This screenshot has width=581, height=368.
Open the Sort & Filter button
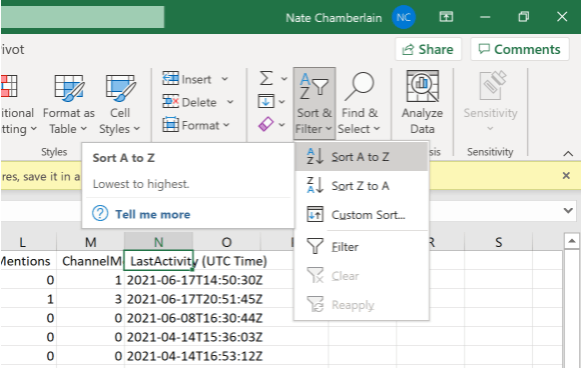point(314,103)
